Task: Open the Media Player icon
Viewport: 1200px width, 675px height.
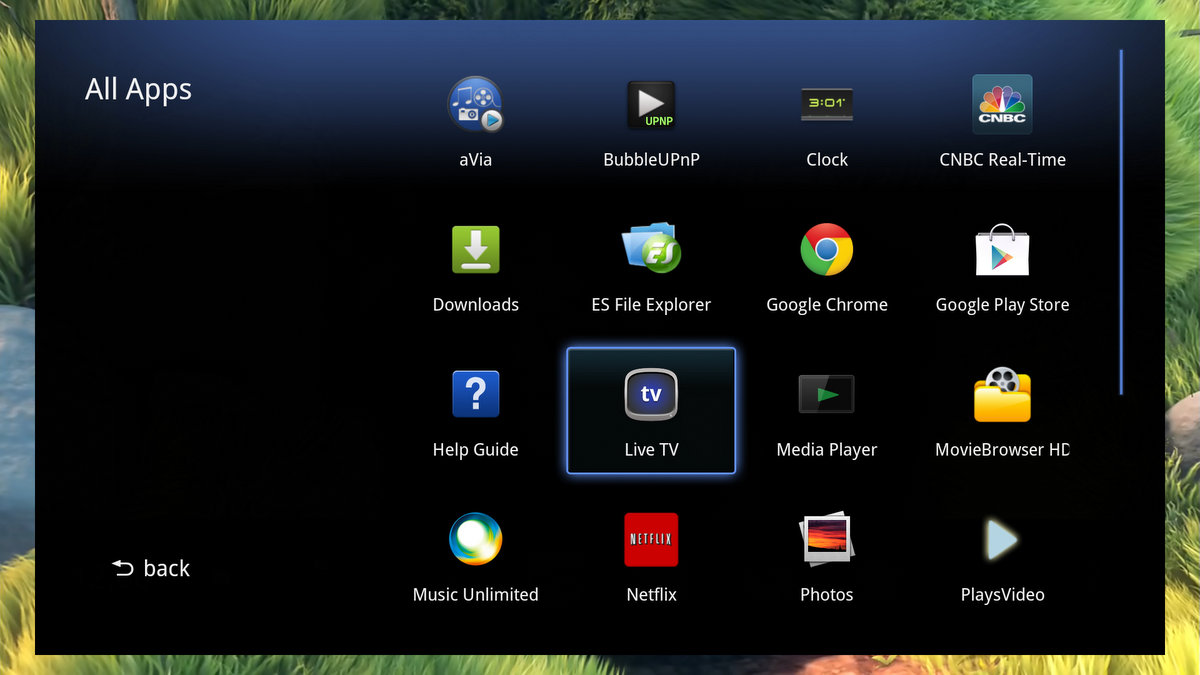Action: click(x=827, y=394)
